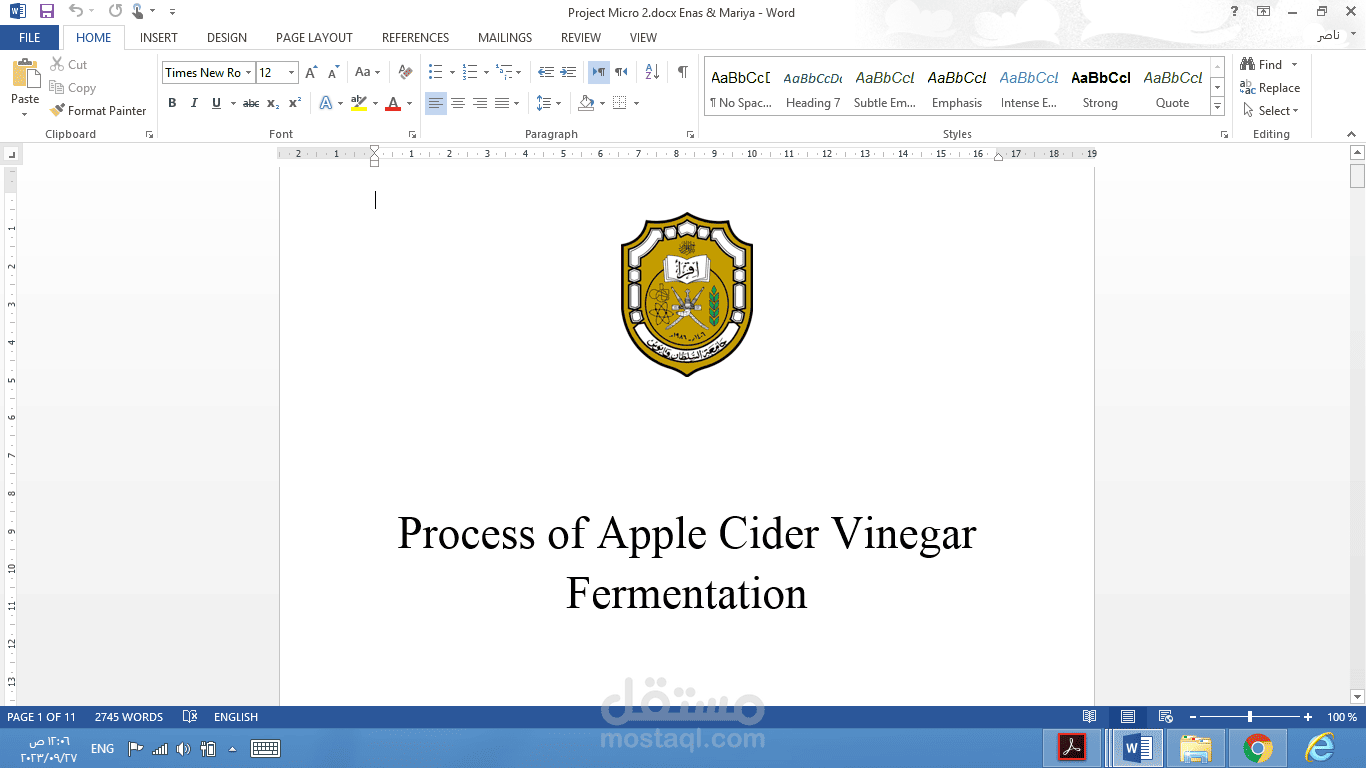Switch to the REFERENCES tab
Viewport: 1366px width, 768px height.
click(415, 38)
